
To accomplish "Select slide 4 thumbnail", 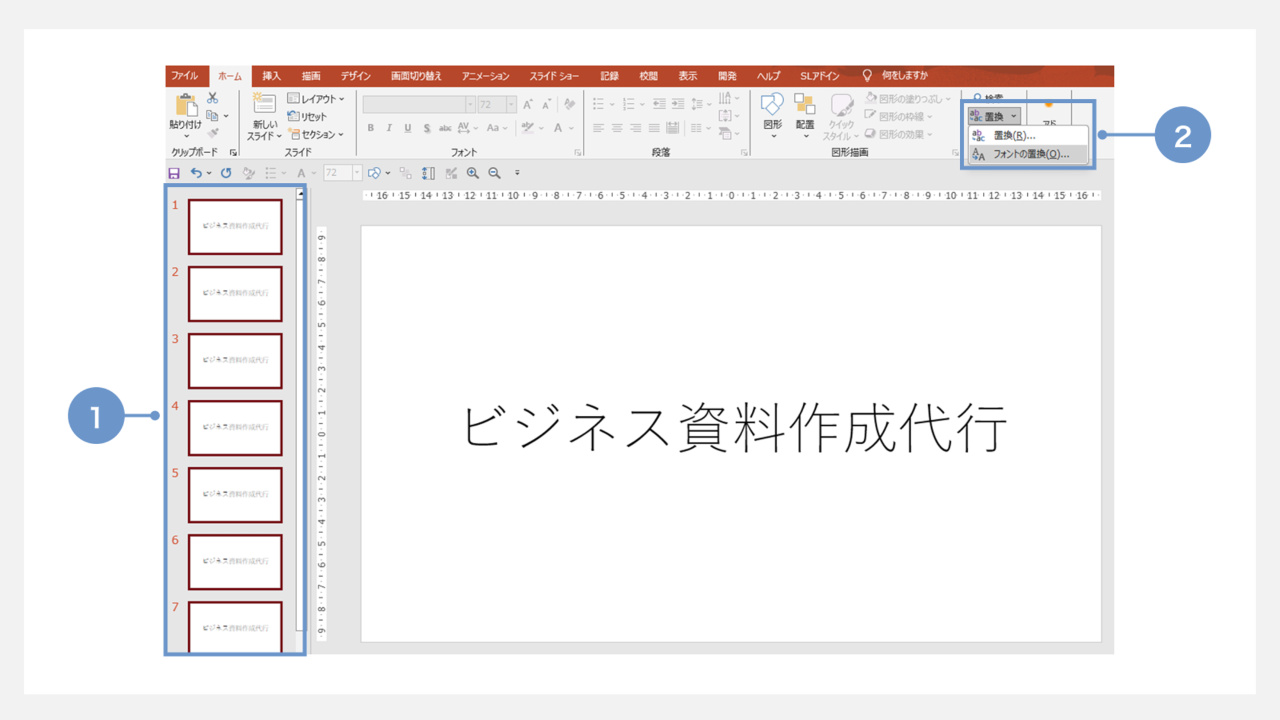I will 235,428.
